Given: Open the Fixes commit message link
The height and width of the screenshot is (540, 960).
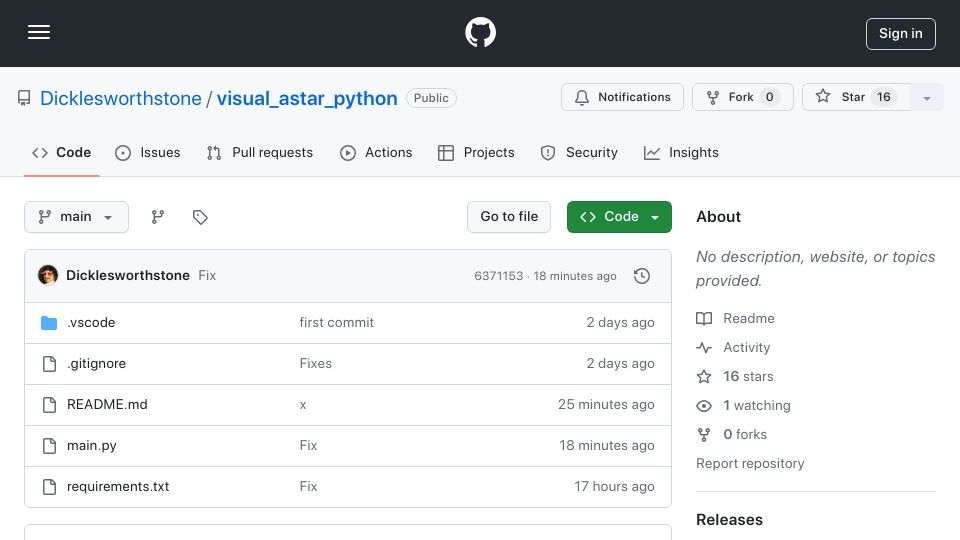Looking at the screenshot, I should click(x=315, y=364).
